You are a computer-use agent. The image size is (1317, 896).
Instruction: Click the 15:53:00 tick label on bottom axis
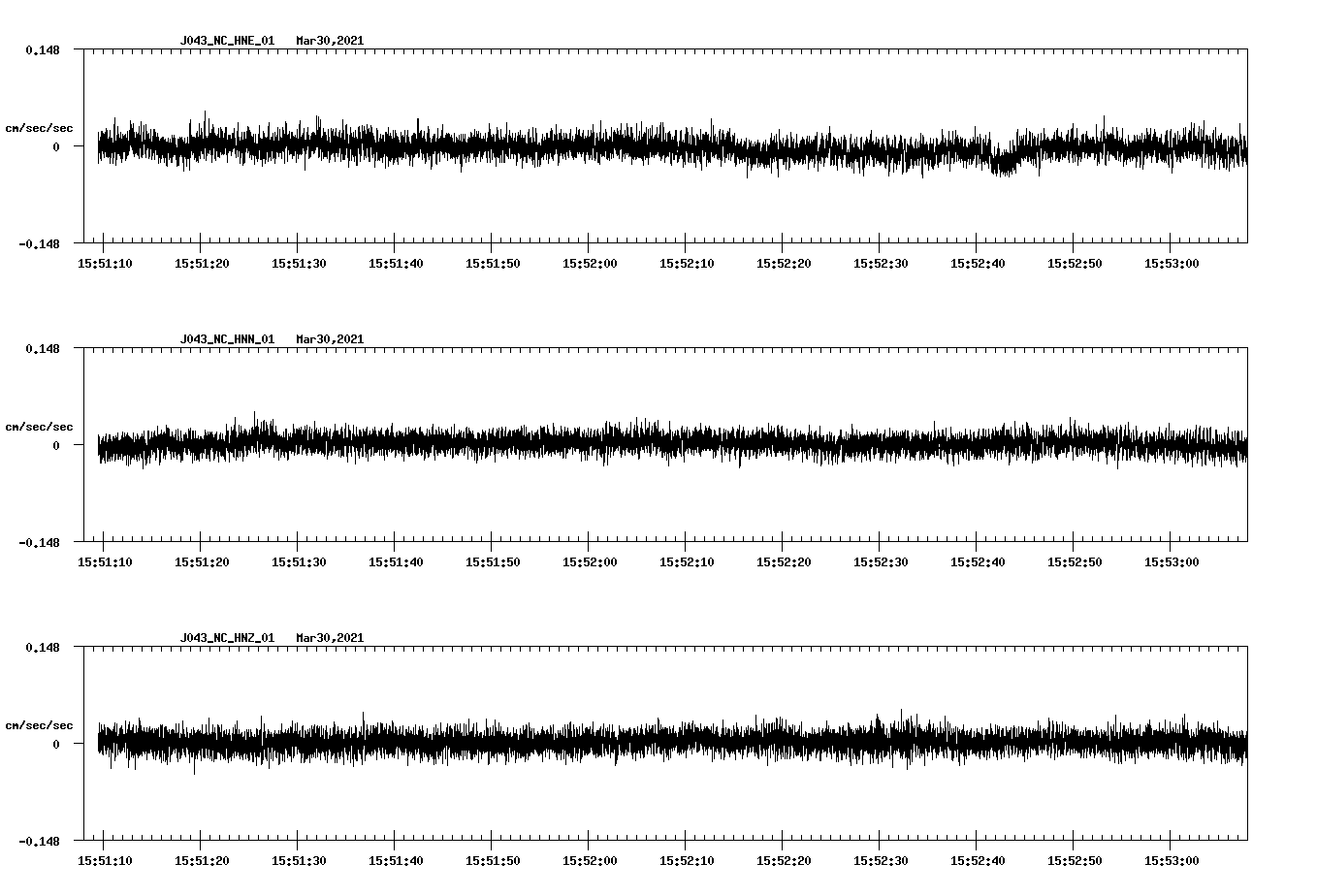pyautogui.click(x=1172, y=860)
